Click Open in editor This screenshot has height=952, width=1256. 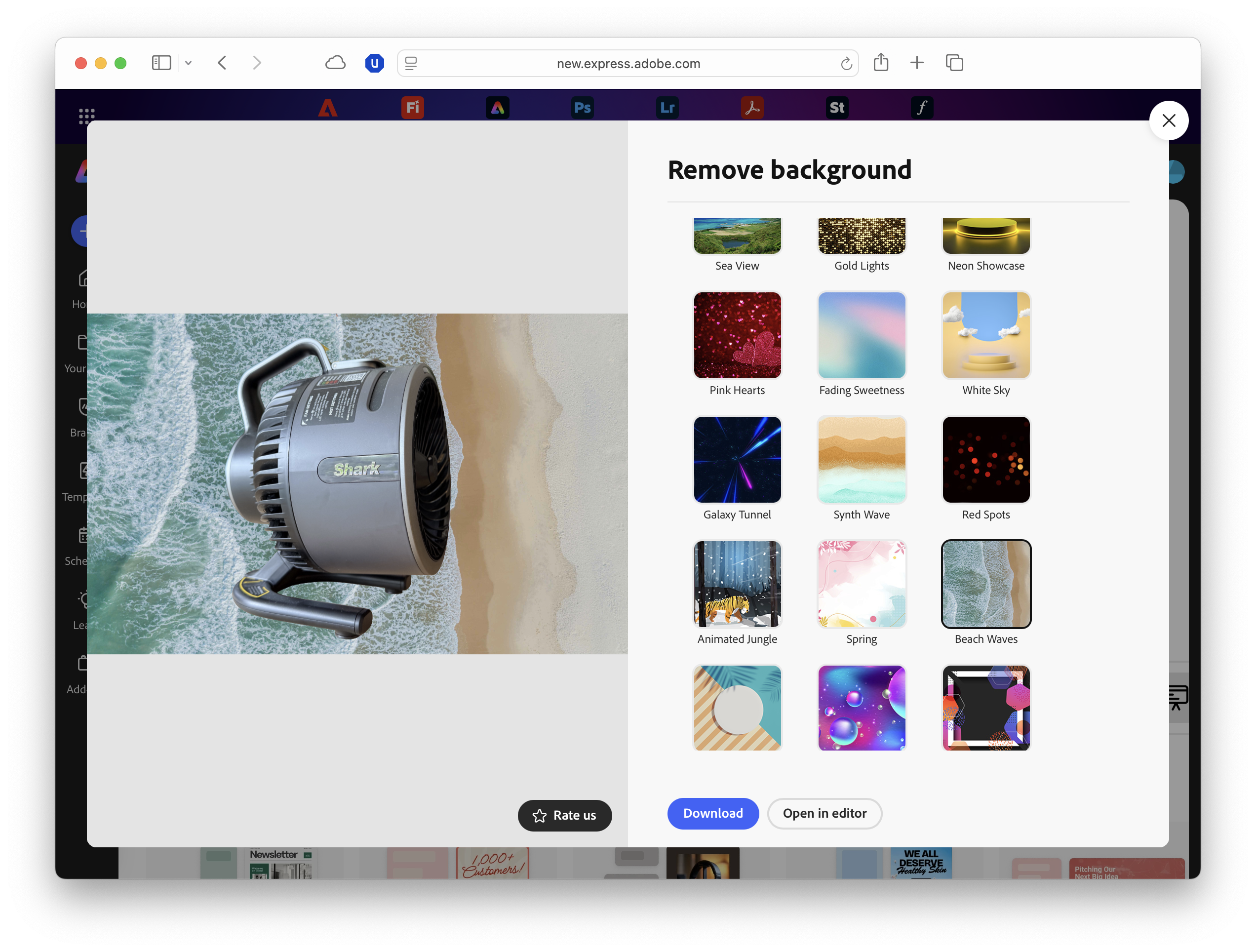824,813
